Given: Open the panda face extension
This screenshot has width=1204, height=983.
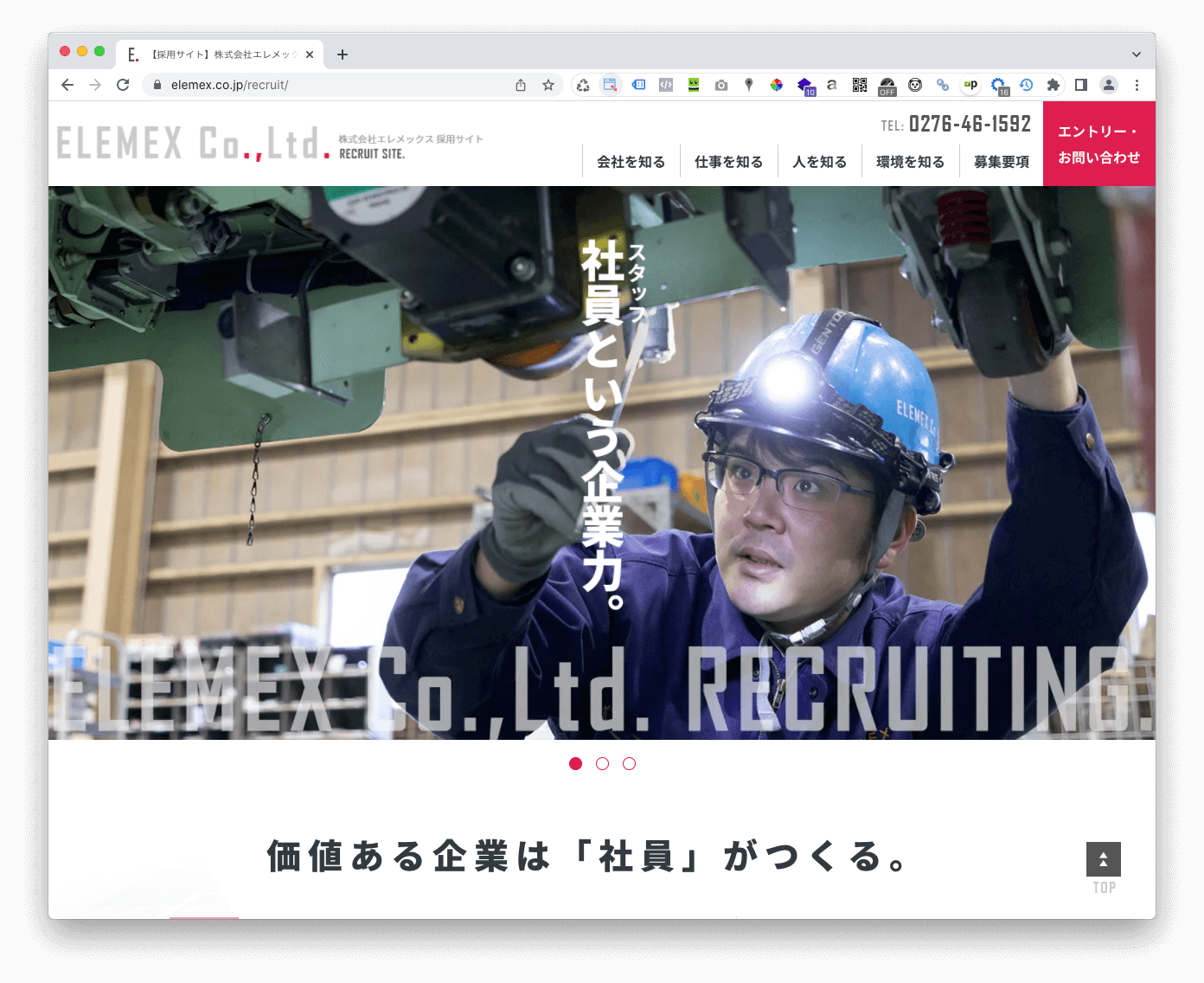Looking at the screenshot, I should (x=915, y=85).
